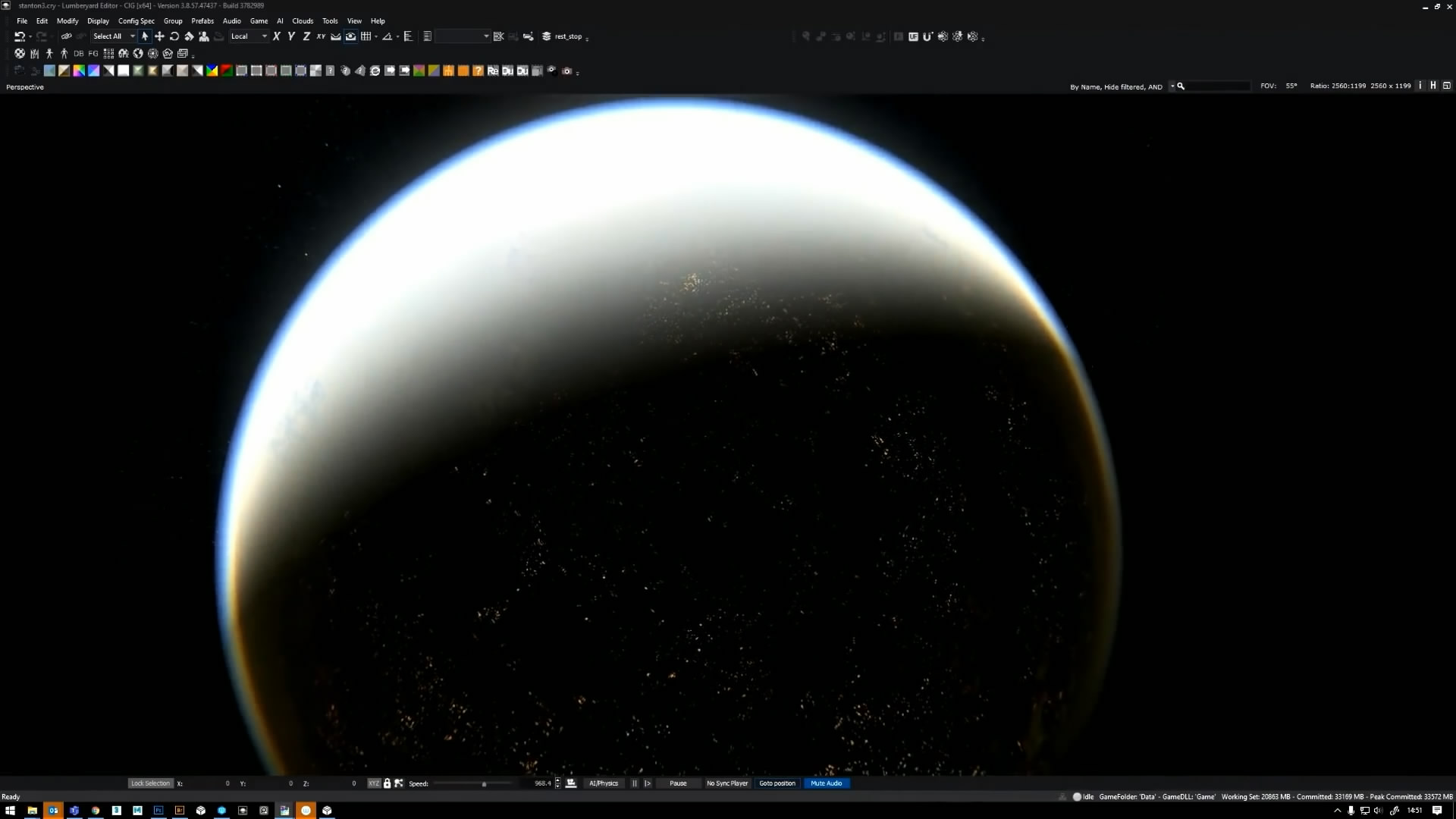1456x819 pixels.
Task: Select the Rotate object tool
Action: 174,36
